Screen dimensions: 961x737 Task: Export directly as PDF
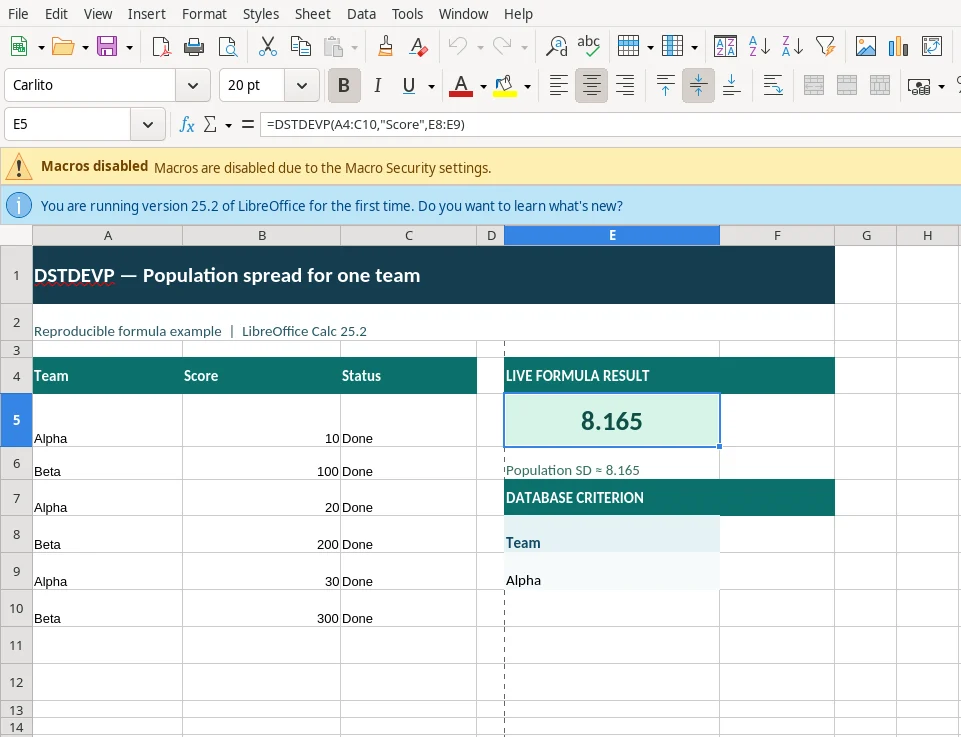coord(161,47)
